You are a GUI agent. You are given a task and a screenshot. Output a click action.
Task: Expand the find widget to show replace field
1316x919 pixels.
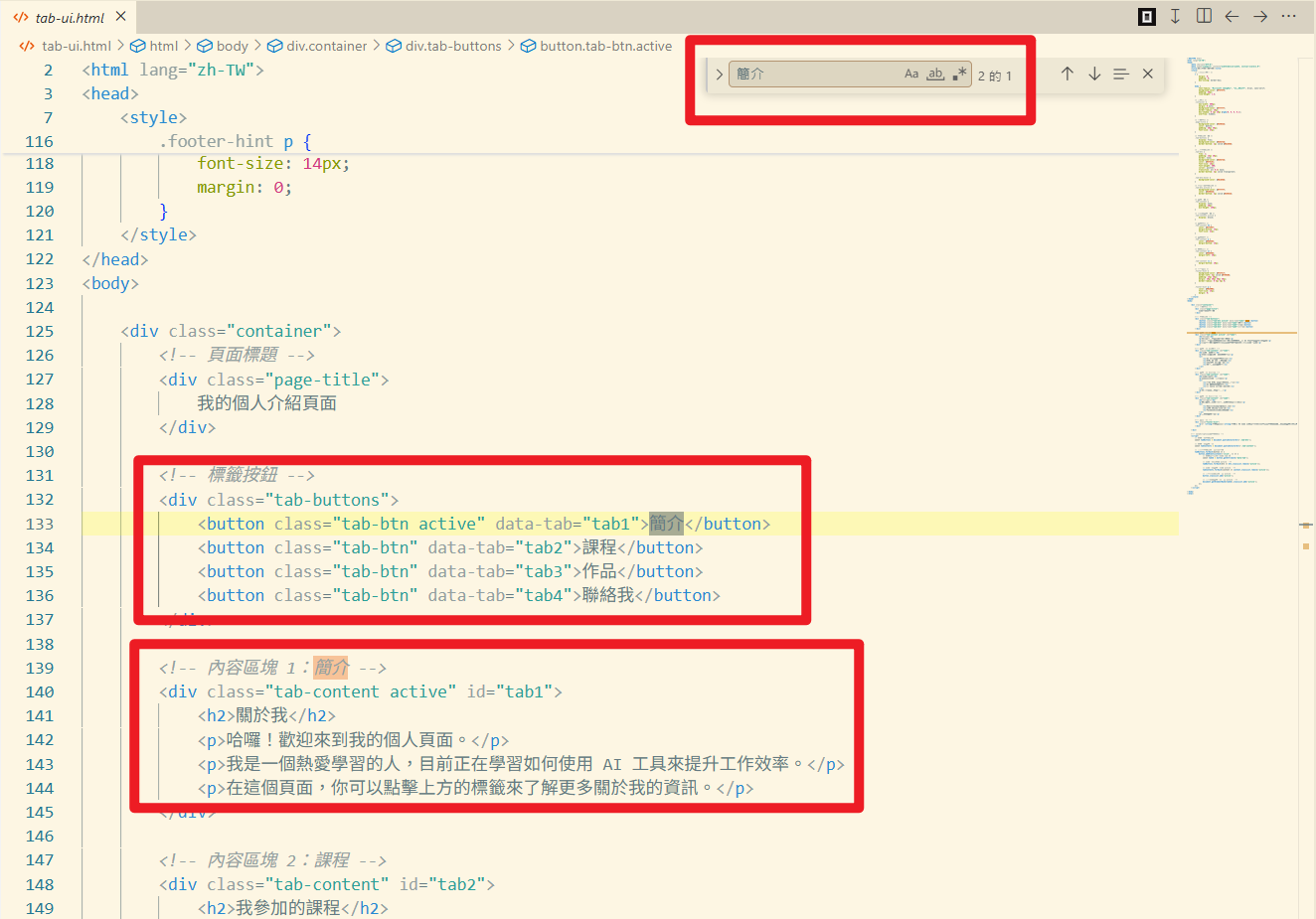(719, 73)
